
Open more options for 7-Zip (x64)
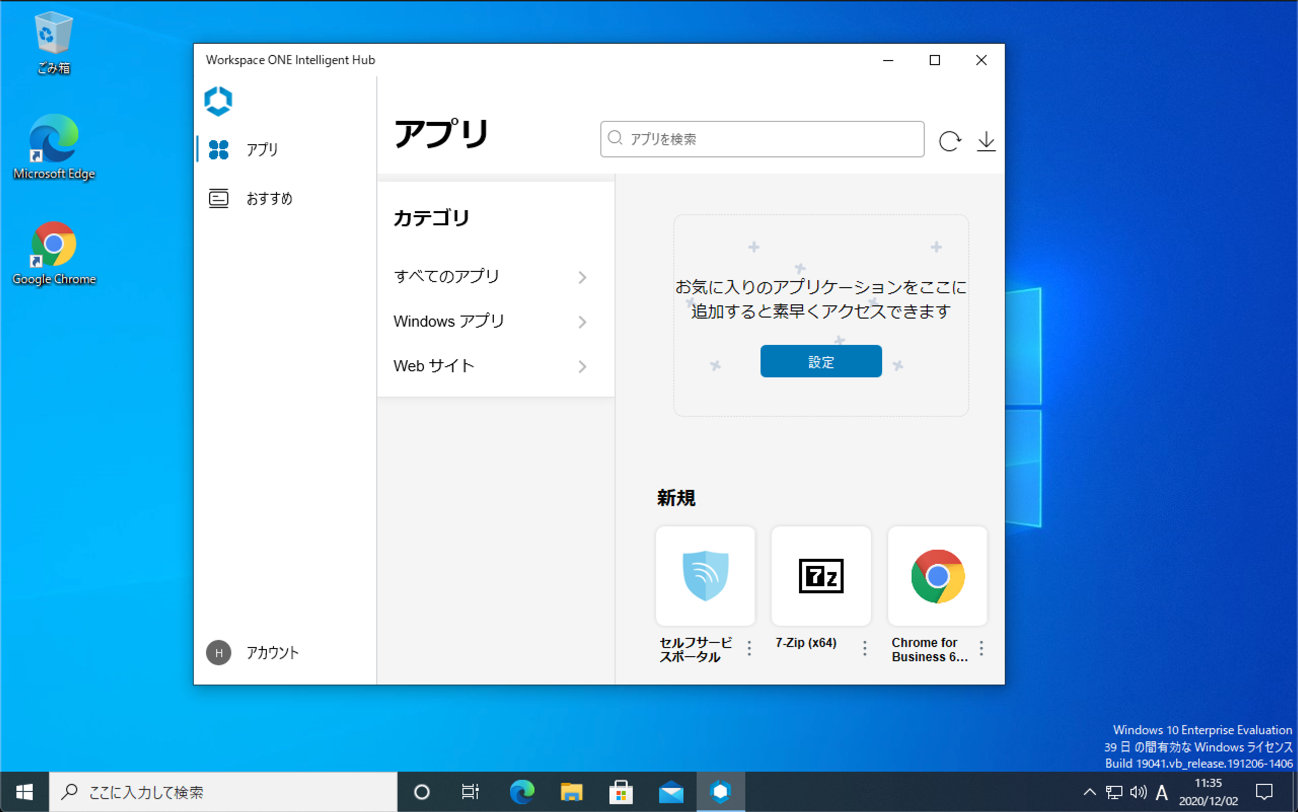(x=865, y=649)
